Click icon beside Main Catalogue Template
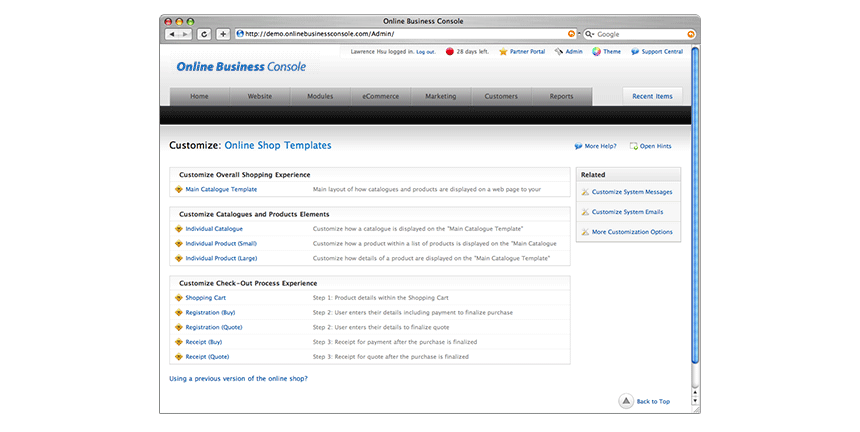The image size is (860, 432). pos(178,189)
